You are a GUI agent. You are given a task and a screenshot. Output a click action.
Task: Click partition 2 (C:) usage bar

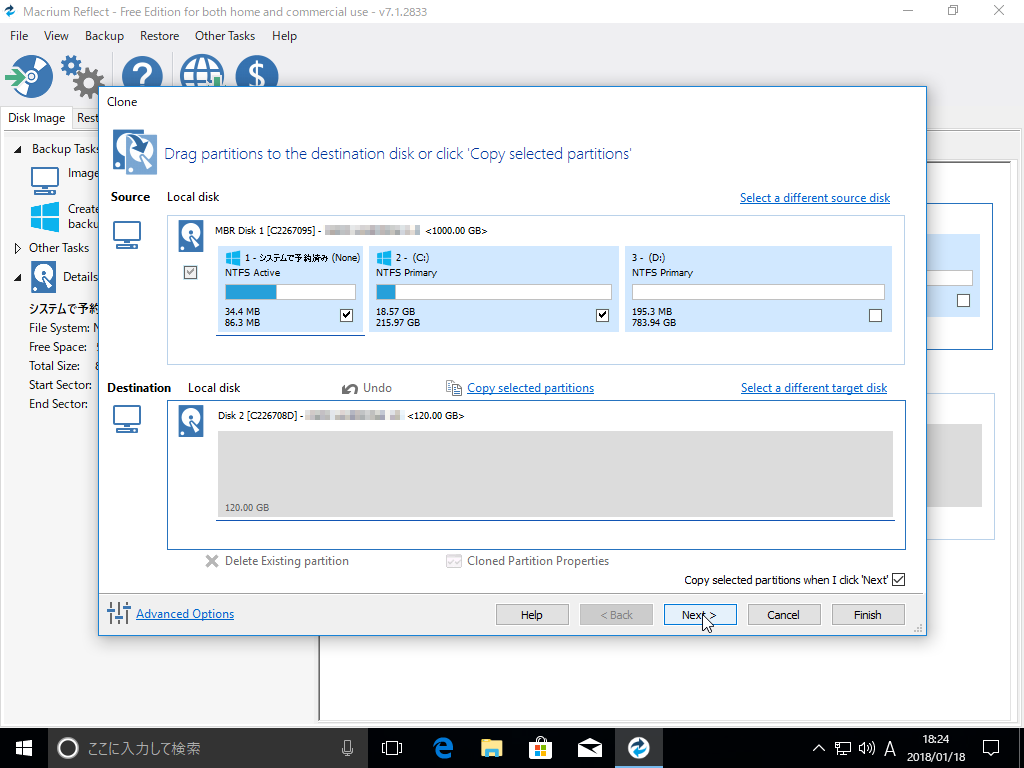pos(494,292)
